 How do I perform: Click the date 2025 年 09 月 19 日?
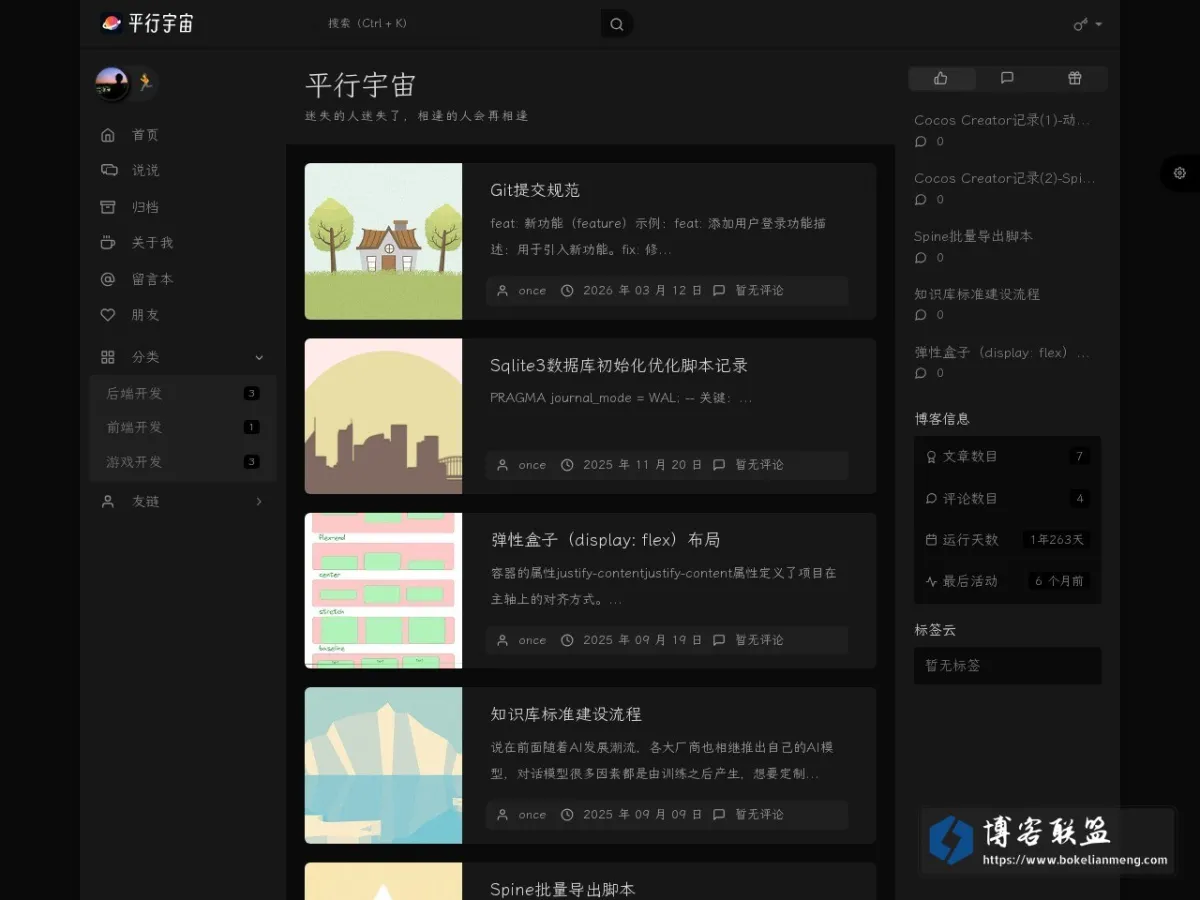(x=643, y=640)
